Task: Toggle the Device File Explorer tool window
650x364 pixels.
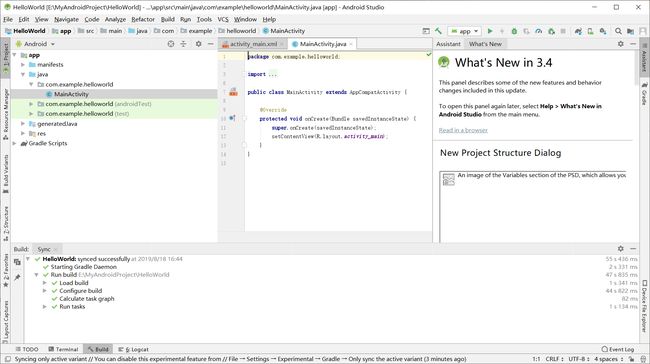Action: (x=645, y=306)
